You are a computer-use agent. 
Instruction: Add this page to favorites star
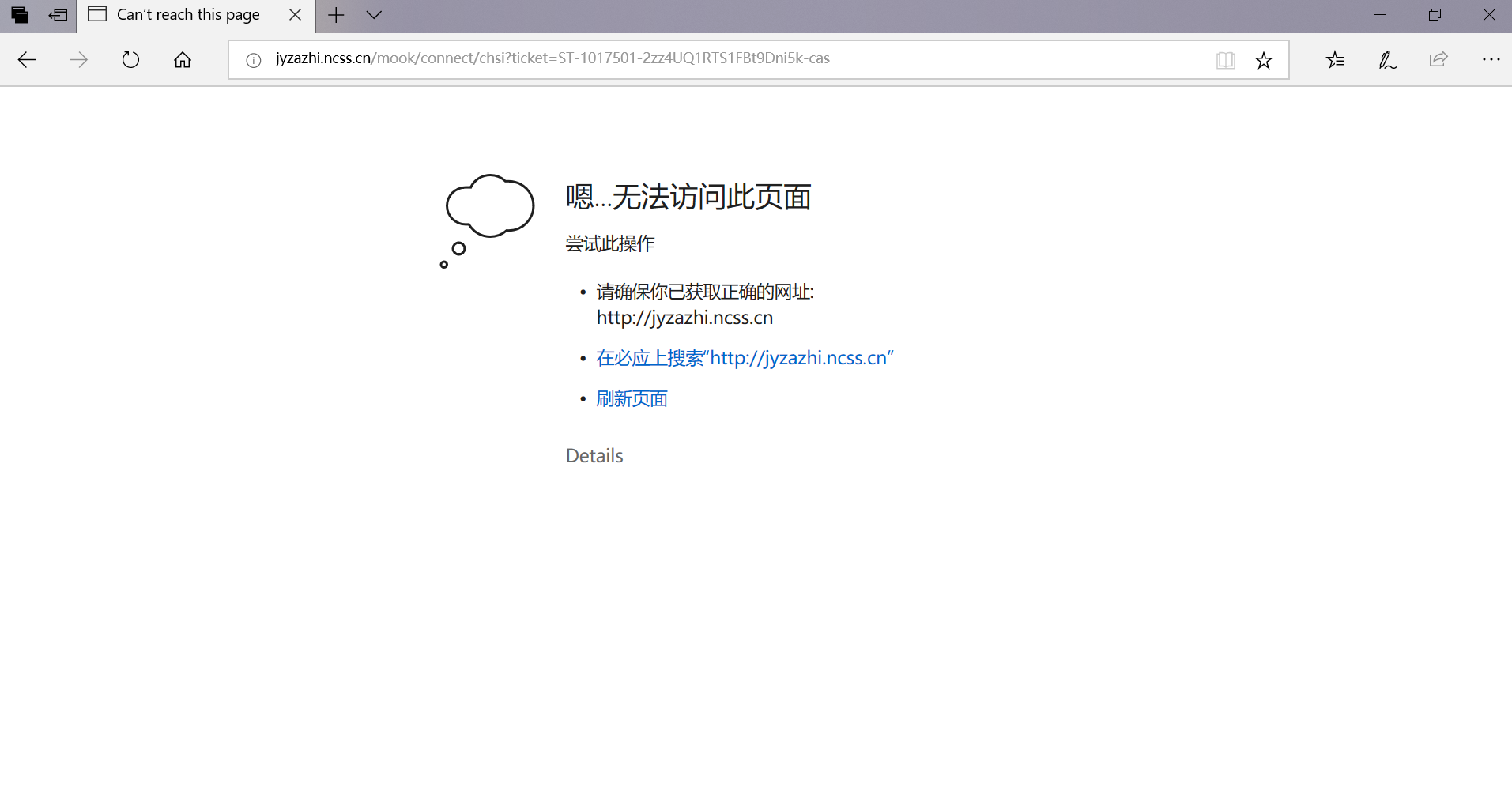(1264, 60)
